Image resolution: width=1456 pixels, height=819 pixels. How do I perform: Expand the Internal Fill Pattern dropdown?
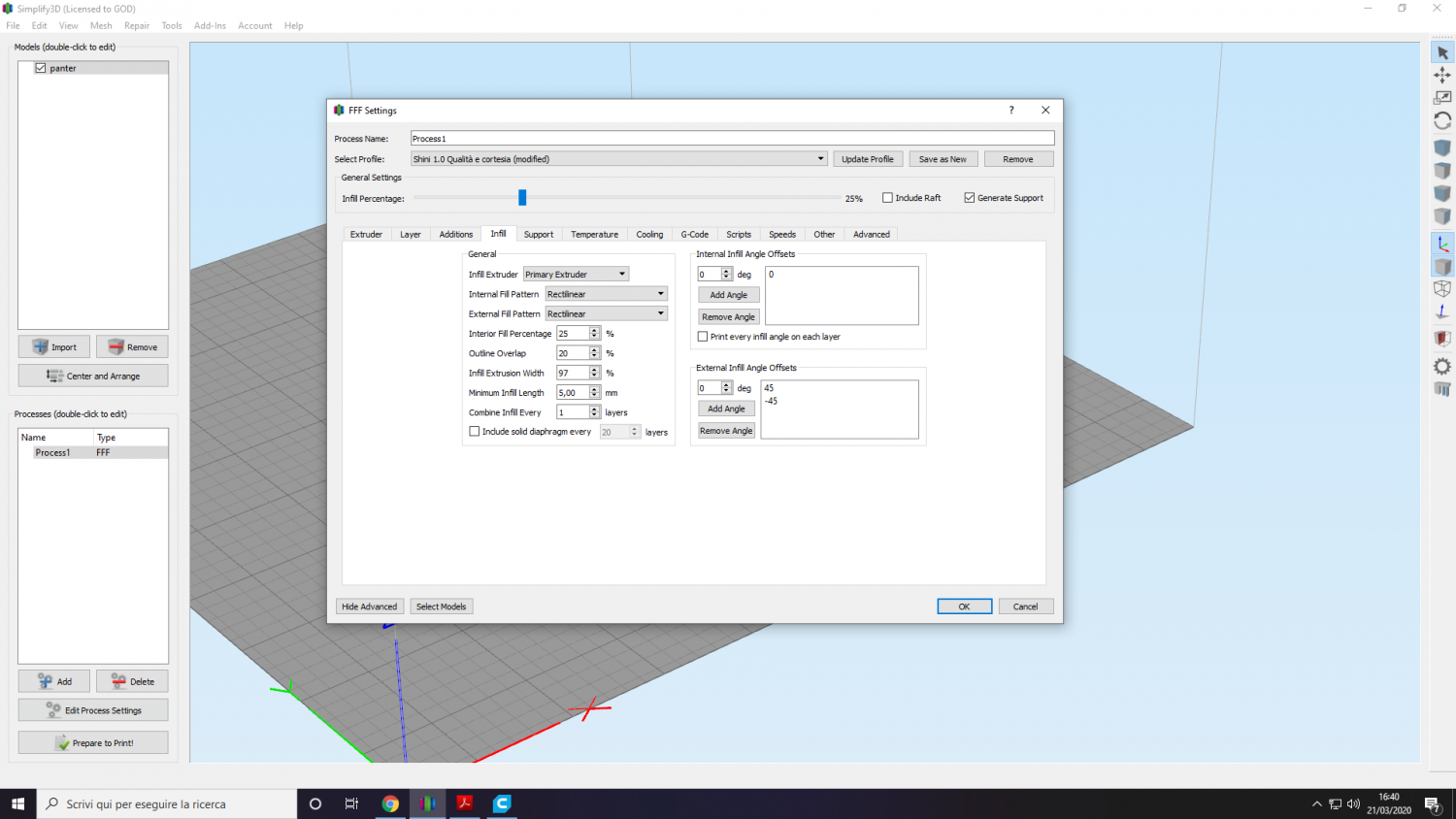pyautogui.click(x=606, y=294)
